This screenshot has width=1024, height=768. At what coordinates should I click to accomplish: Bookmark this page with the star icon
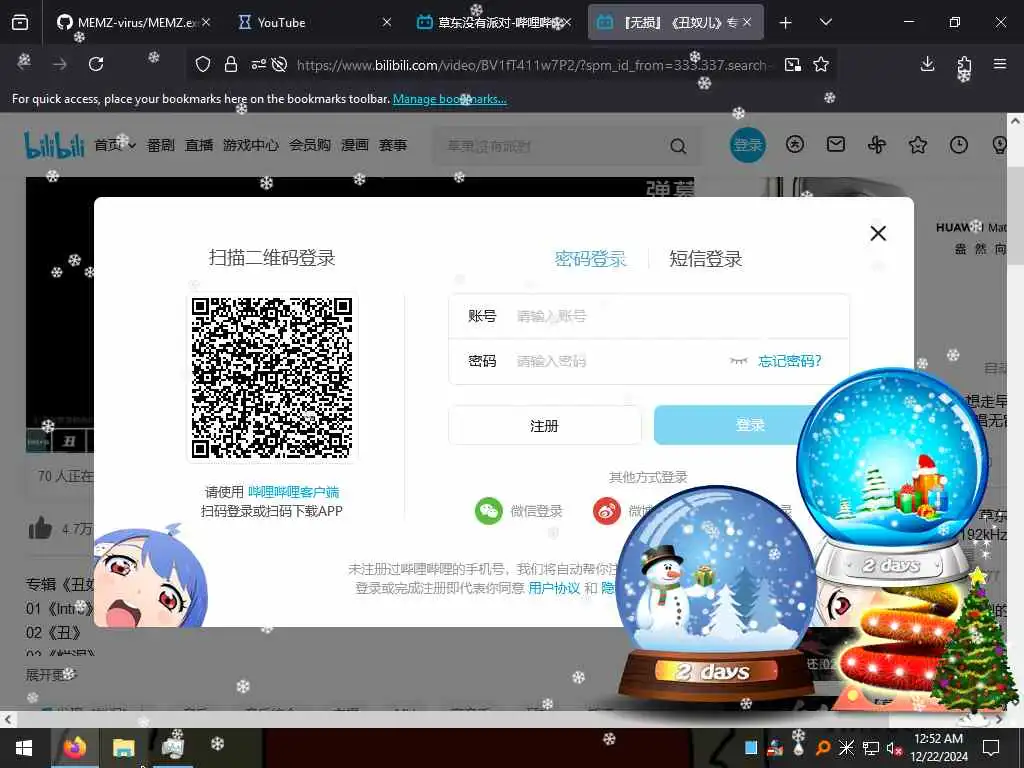[821, 64]
